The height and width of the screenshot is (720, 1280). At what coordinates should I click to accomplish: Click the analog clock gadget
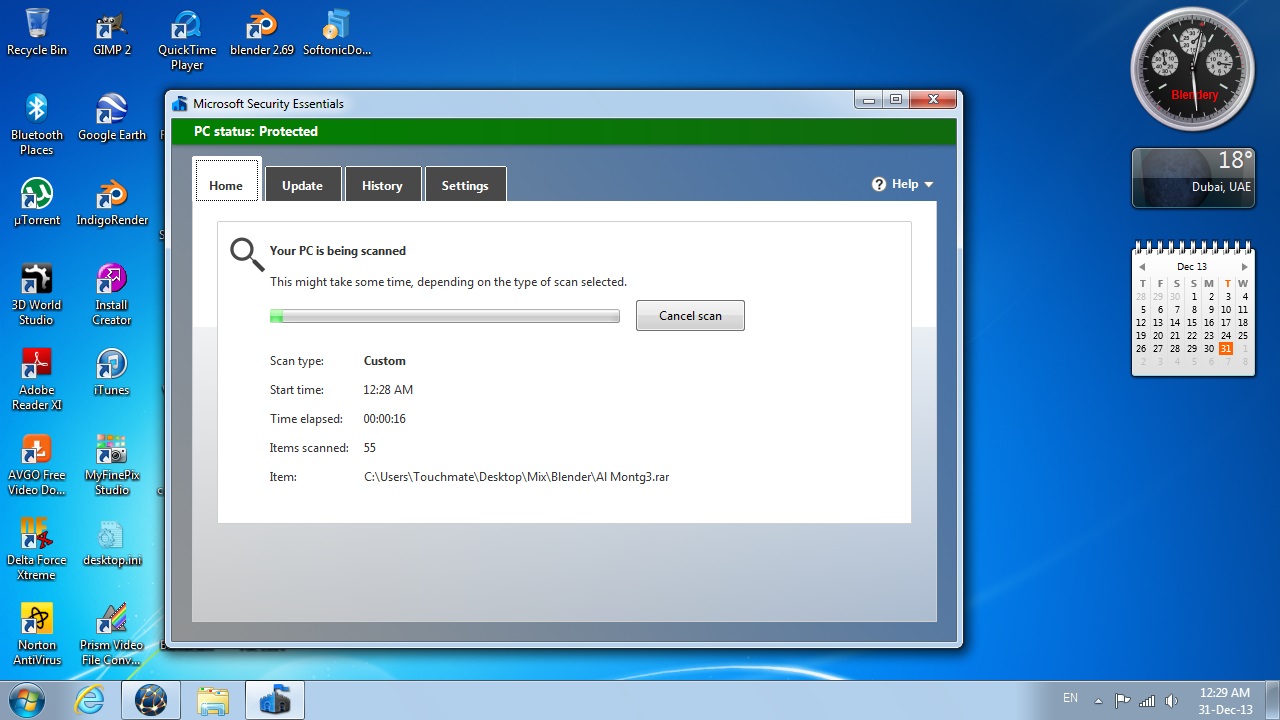[x=1192, y=68]
